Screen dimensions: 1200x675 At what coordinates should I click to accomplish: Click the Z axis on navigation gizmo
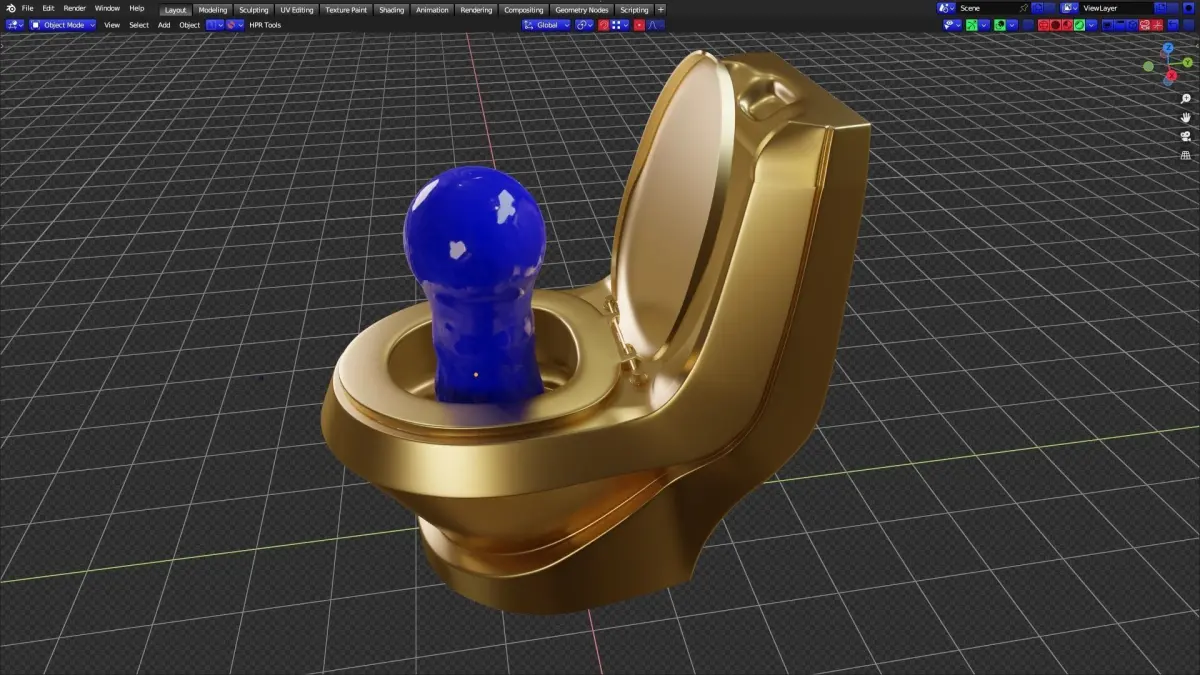pos(1166,49)
